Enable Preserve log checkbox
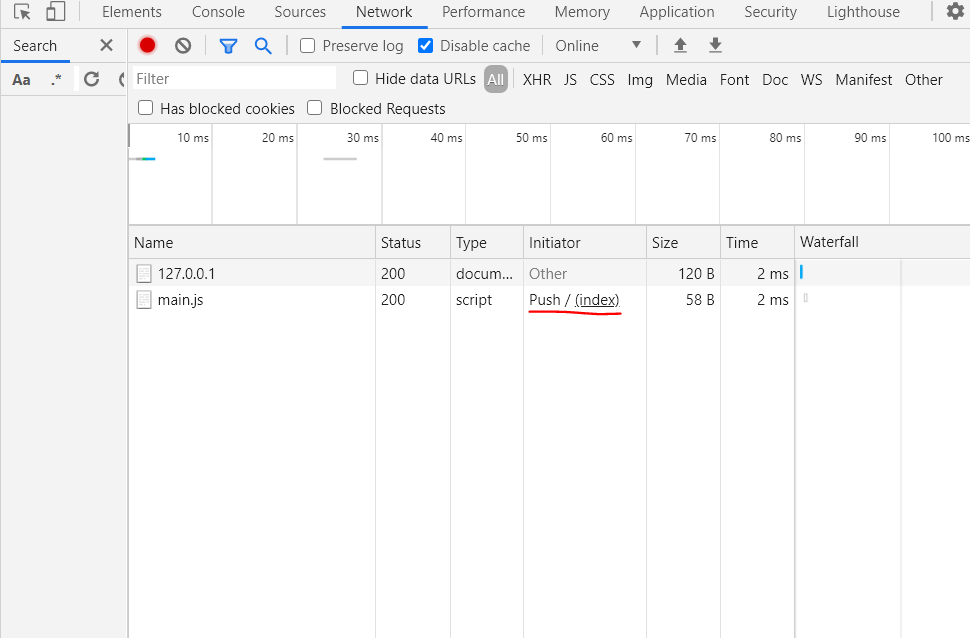Screen dimensions: 970x638 coord(307,45)
